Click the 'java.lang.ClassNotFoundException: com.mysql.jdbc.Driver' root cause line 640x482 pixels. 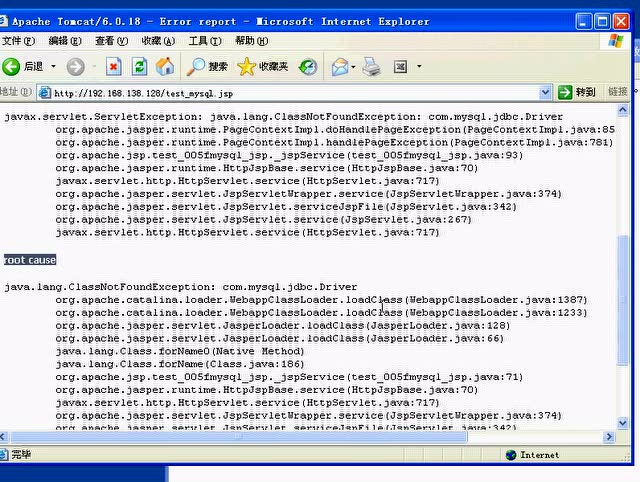point(180,287)
